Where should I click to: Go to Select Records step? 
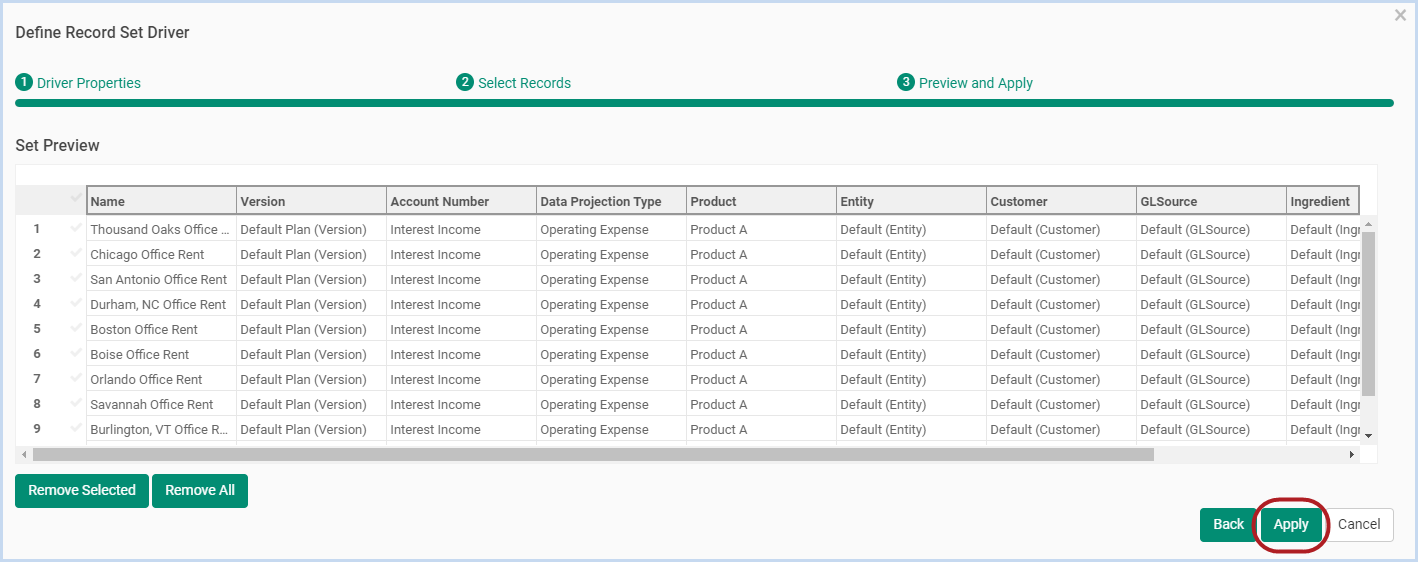[514, 83]
